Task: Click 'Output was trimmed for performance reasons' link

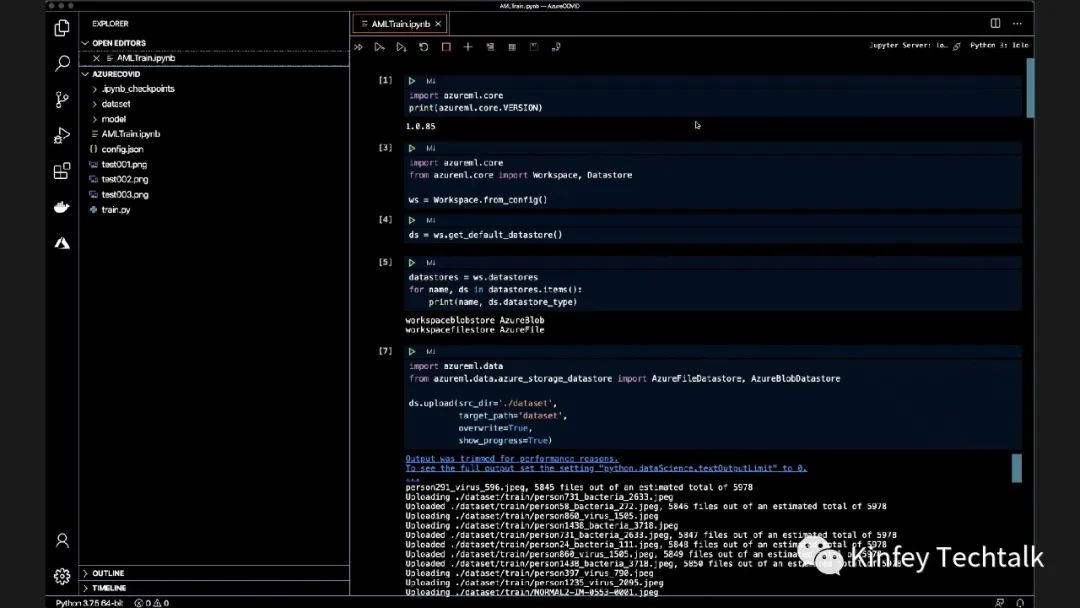Action: point(512,459)
